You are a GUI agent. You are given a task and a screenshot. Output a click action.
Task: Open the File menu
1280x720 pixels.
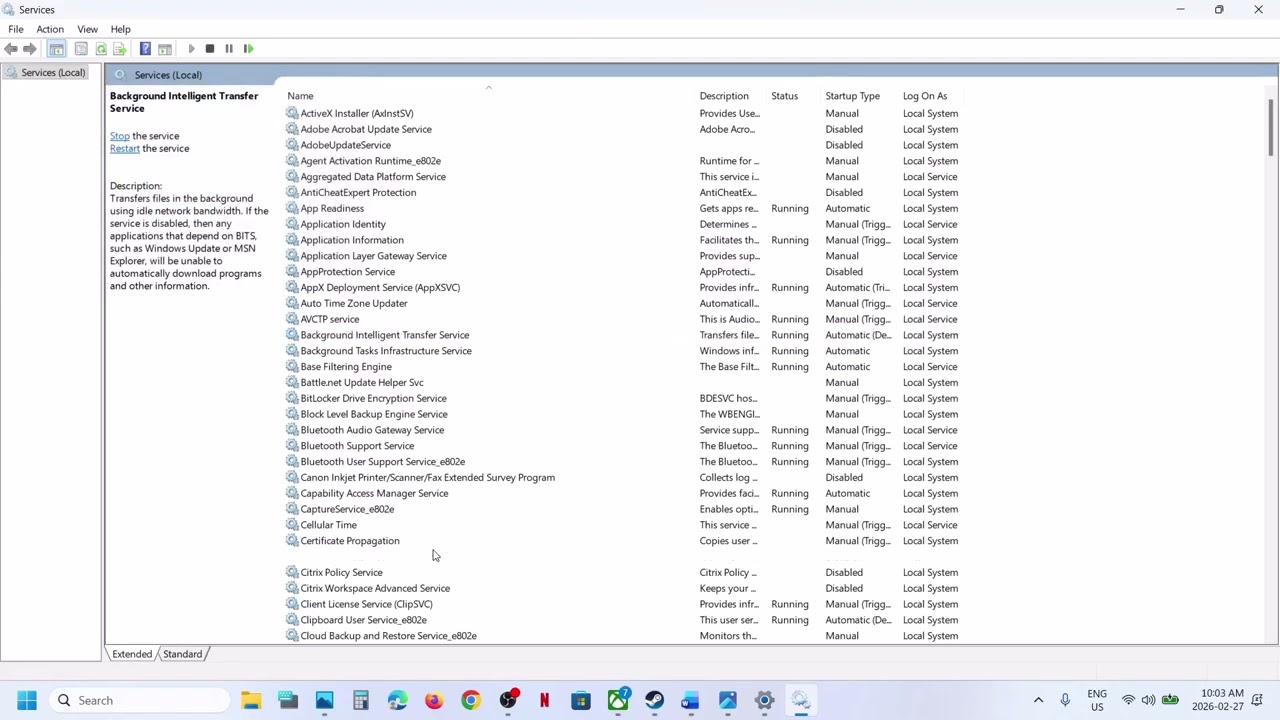pos(16,29)
